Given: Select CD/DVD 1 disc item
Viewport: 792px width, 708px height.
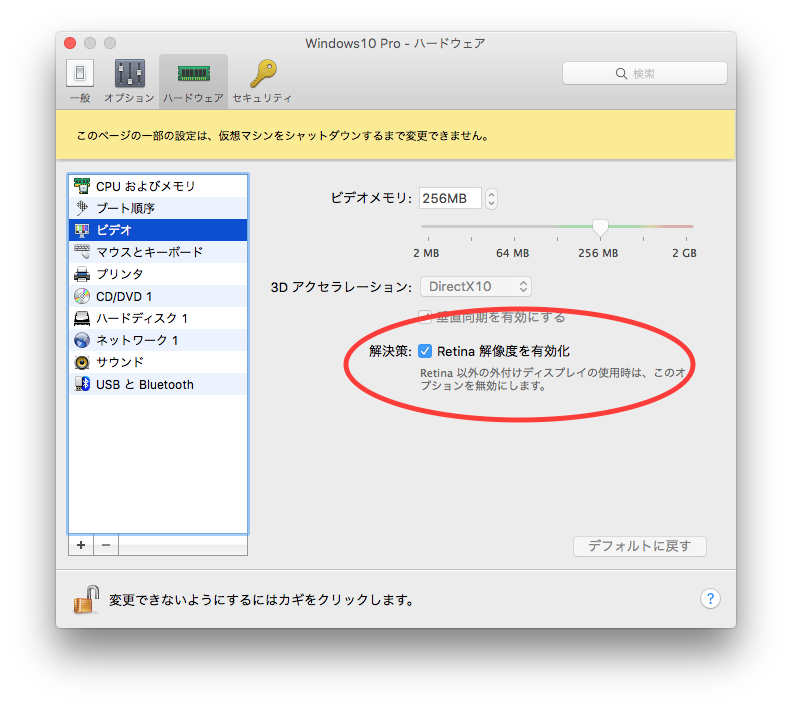Looking at the screenshot, I should click(158, 296).
